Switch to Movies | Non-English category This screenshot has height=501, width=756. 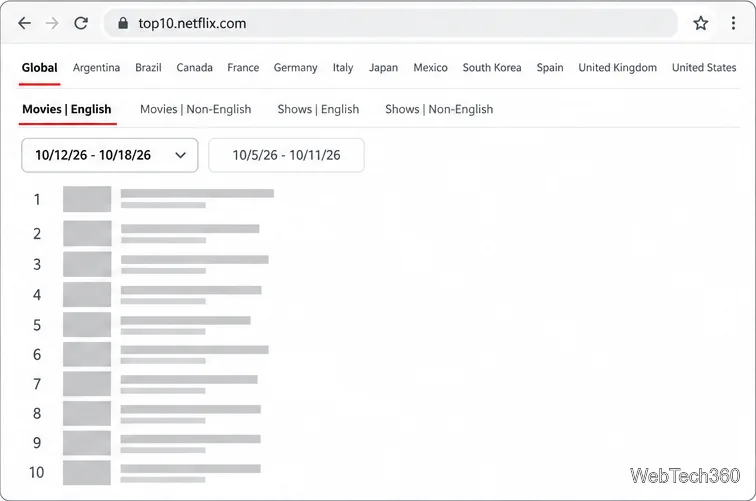pos(196,109)
